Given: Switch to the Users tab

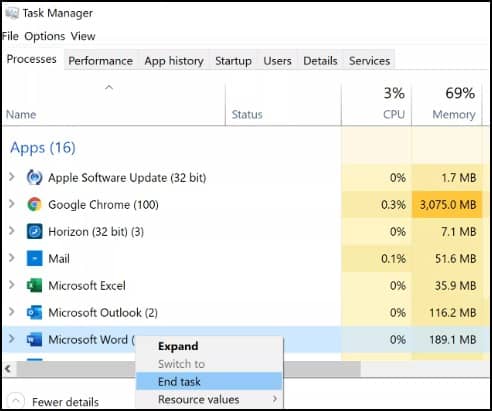Looking at the screenshot, I should (277, 61).
